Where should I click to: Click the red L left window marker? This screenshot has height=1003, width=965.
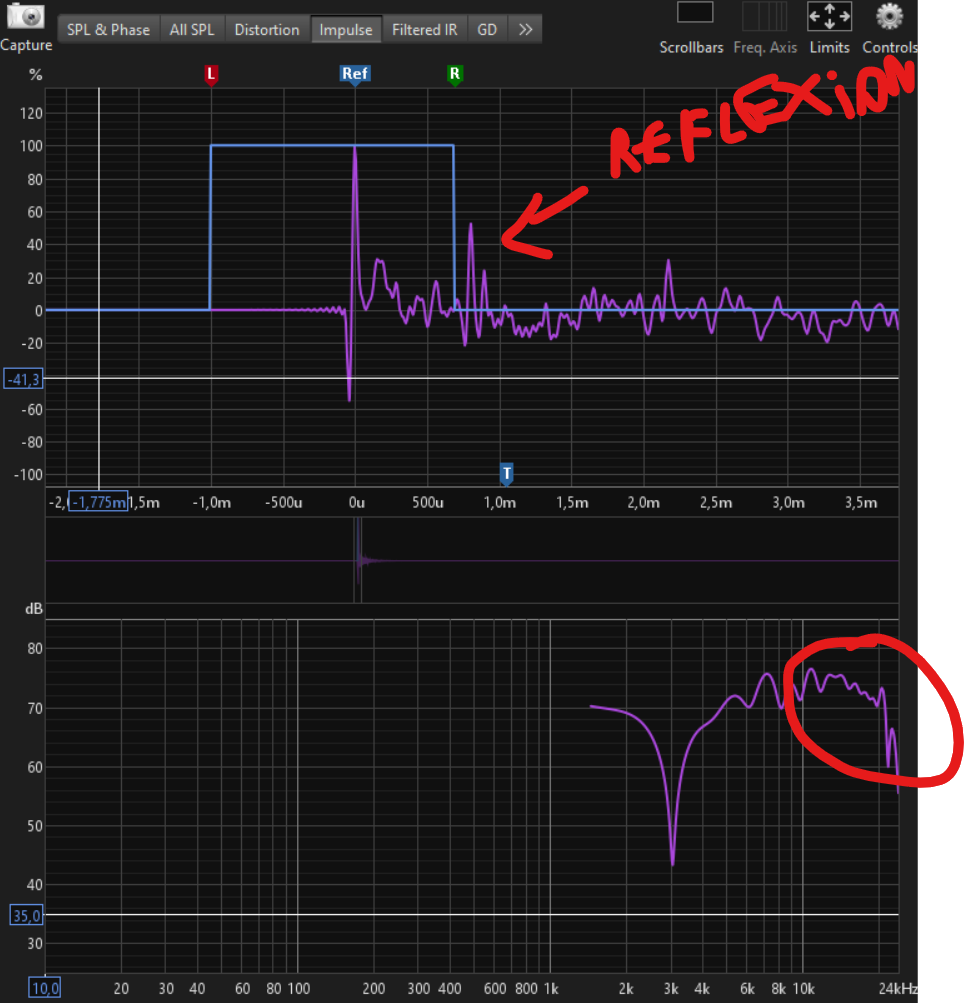coord(211,75)
